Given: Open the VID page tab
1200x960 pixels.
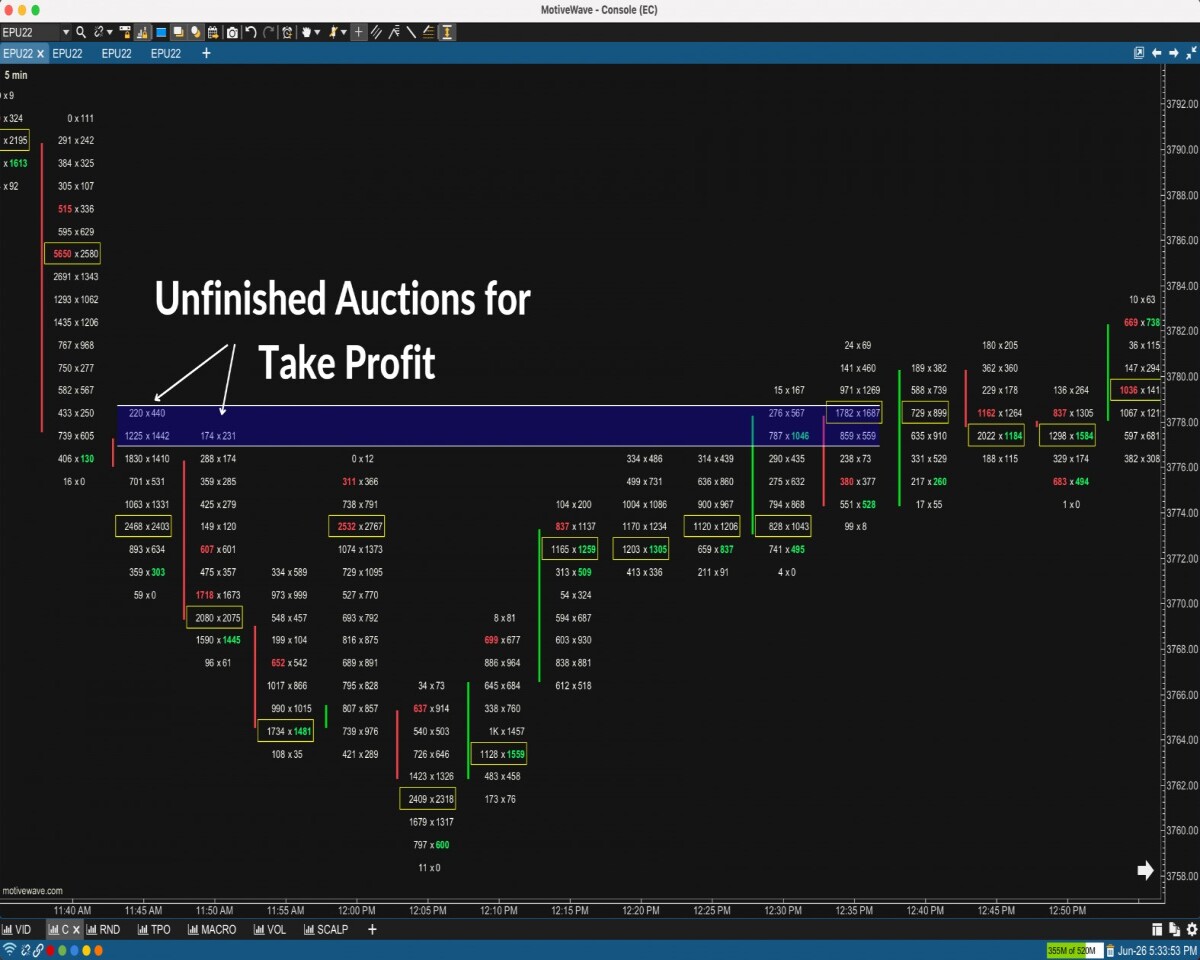Looking at the screenshot, I should click(x=17, y=930).
